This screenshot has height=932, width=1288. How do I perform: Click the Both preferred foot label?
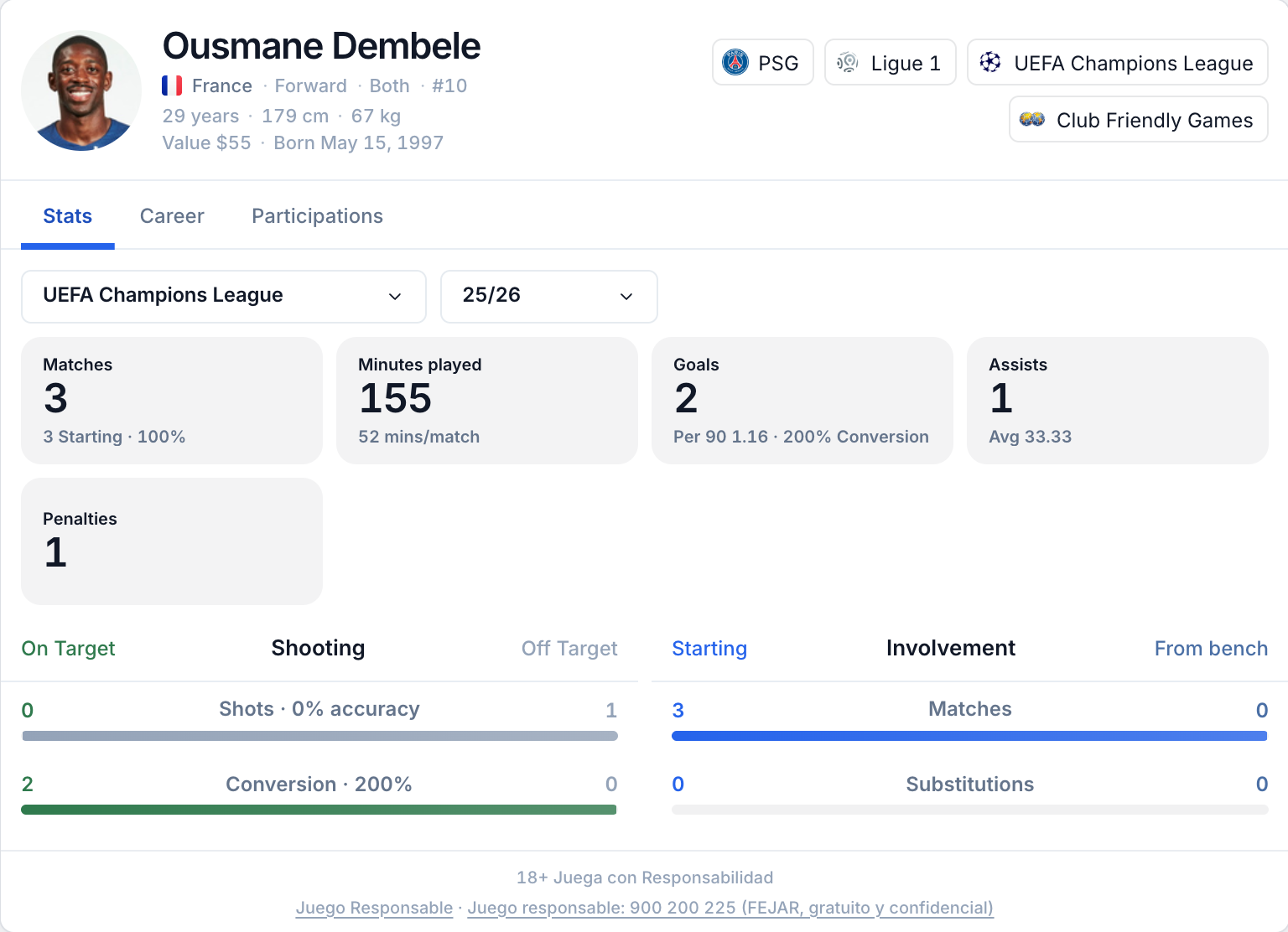tap(390, 85)
